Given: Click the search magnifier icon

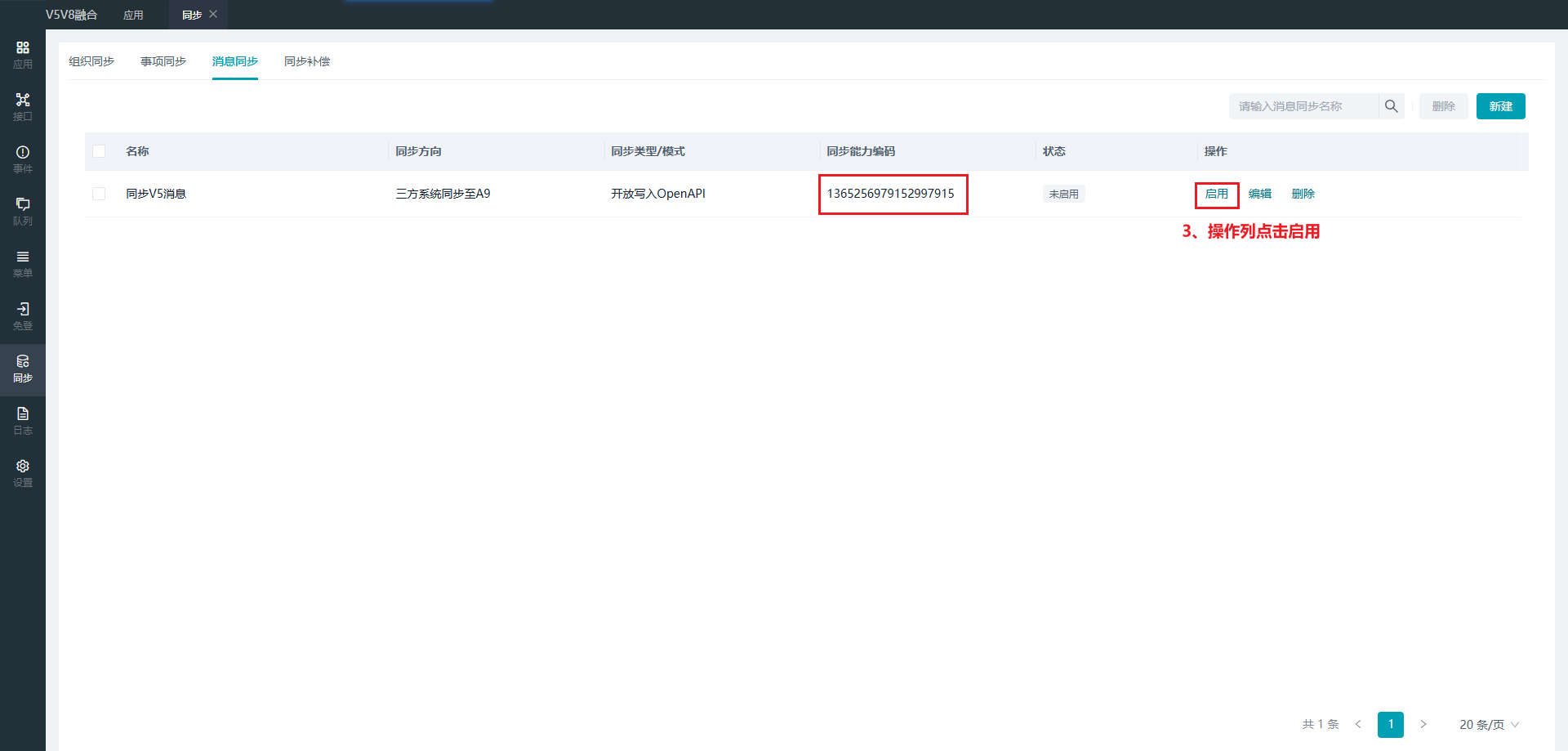Looking at the screenshot, I should click(x=1392, y=106).
